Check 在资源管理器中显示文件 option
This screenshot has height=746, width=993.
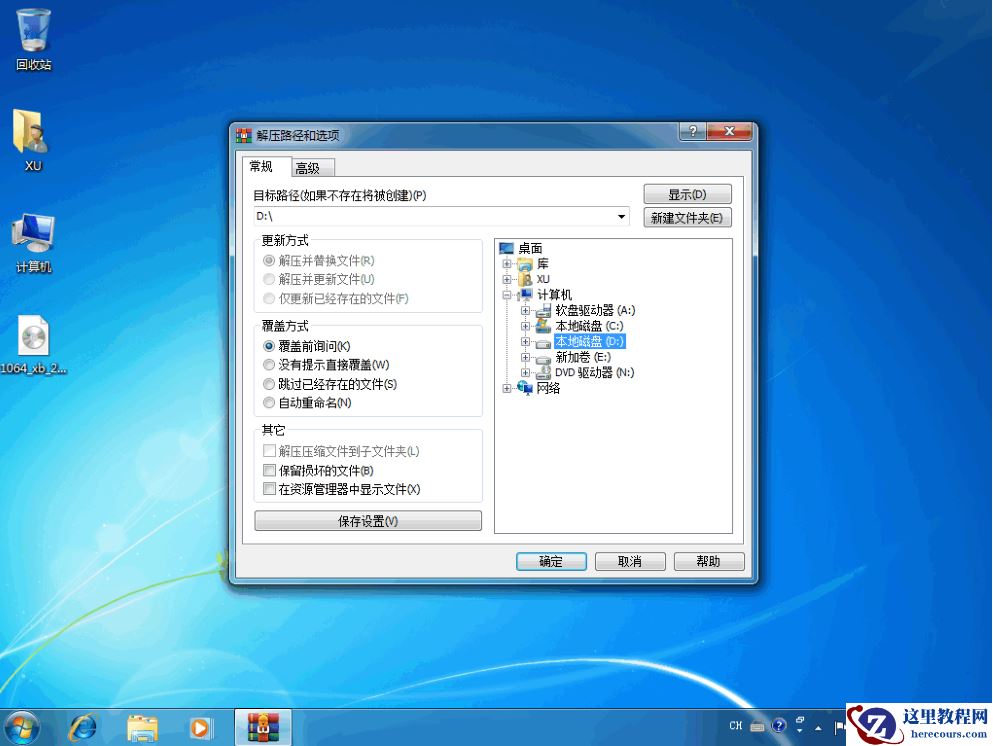(x=269, y=489)
